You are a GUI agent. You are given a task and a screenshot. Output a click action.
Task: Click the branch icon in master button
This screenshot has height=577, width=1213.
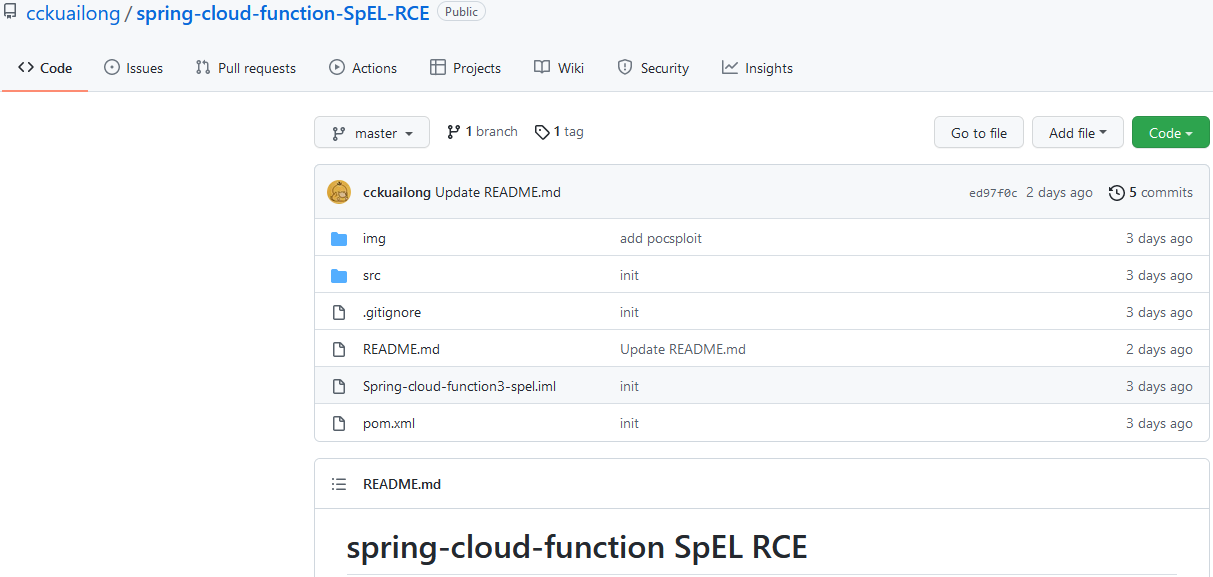pyautogui.click(x=339, y=133)
